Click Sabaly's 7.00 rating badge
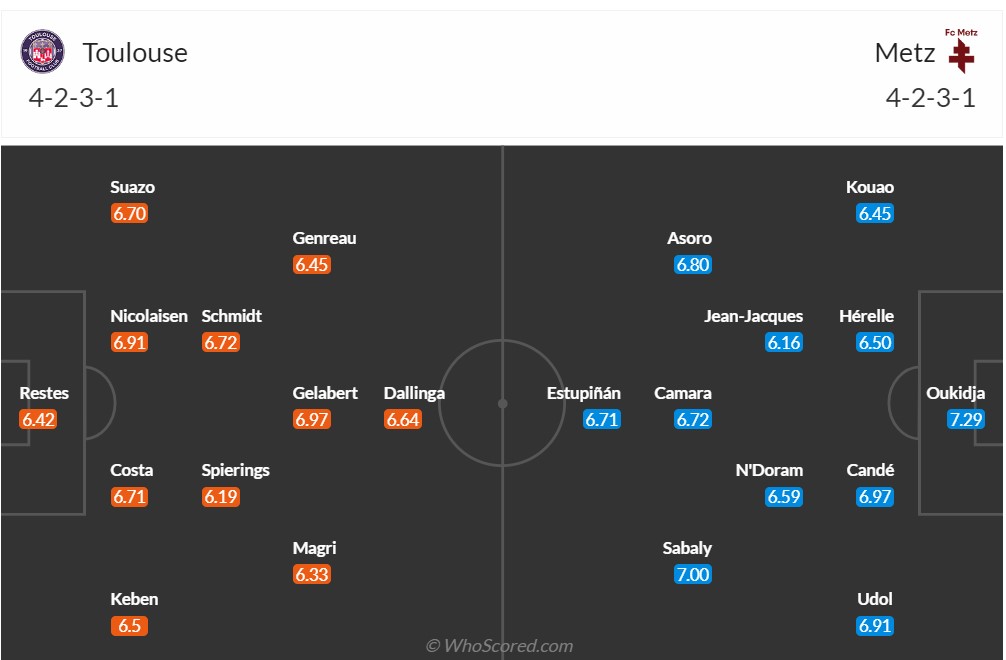The height and width of the screenshot is (660, 1006). tap(693, 574)
